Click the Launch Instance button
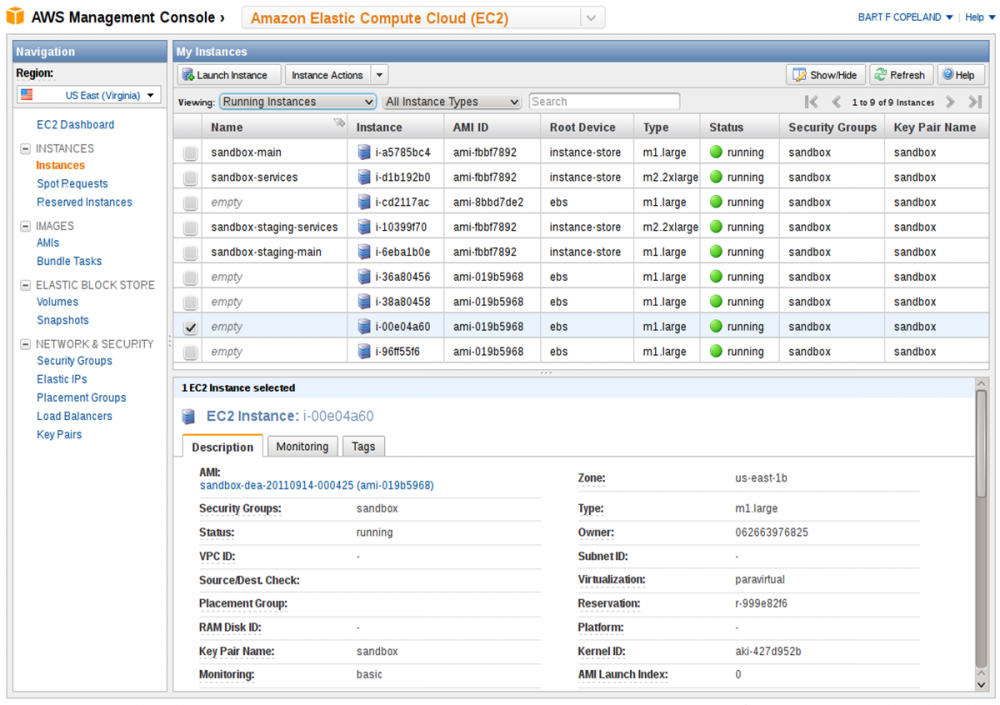This screenshot has width=1000, height=705. 229,75
